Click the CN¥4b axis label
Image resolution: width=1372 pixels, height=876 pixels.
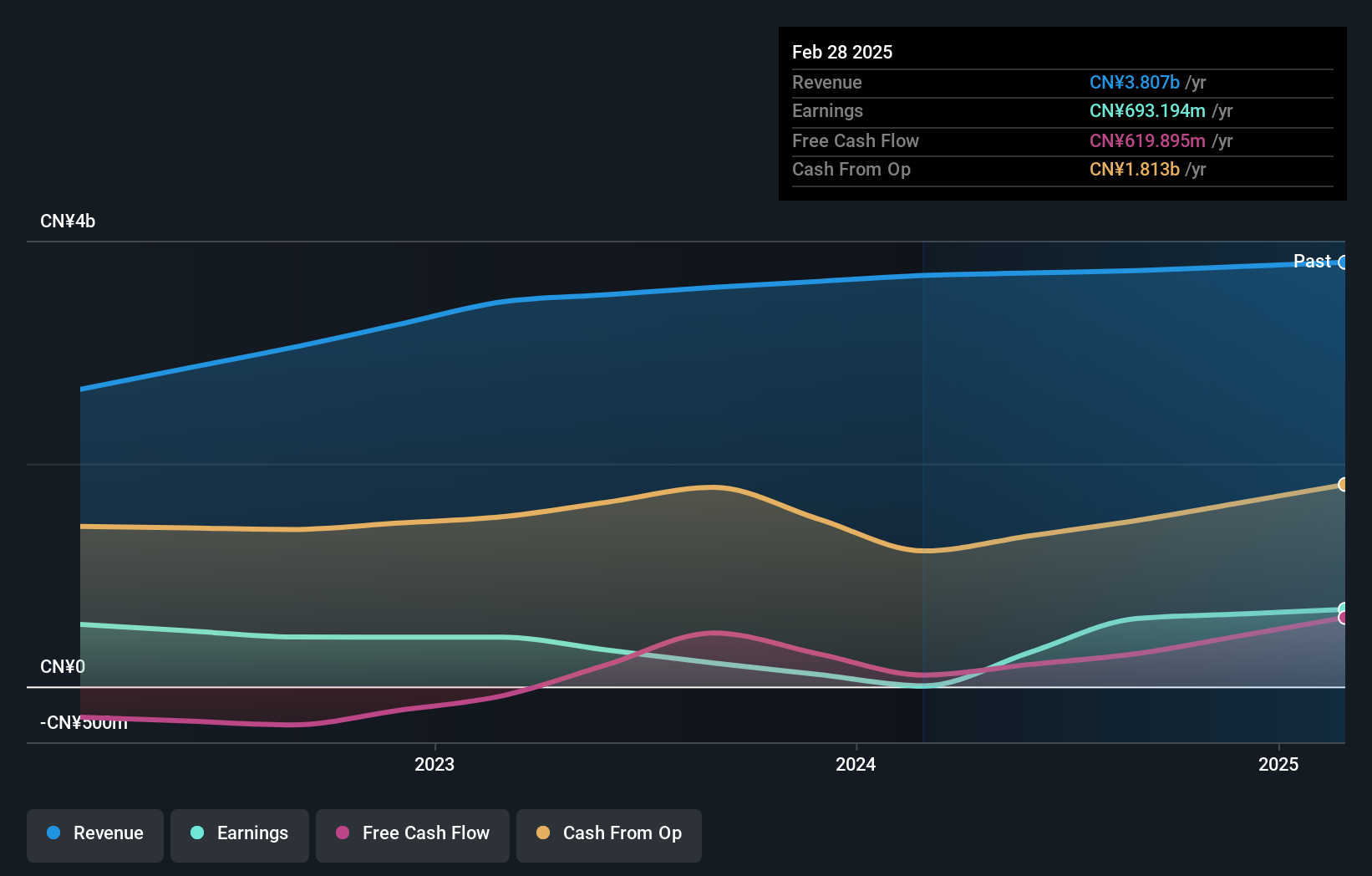point(68,221)
